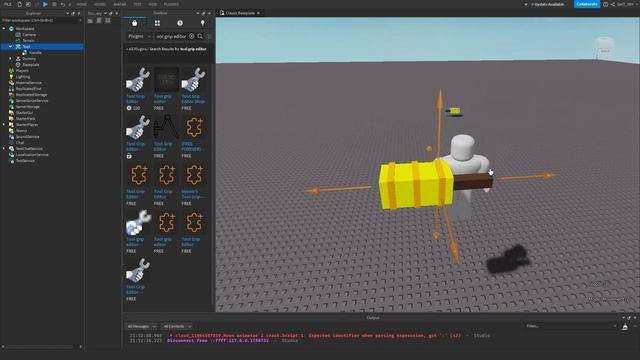Expand the StarterPlayer node in Explorer
The image size is (640, 360).
4,124
